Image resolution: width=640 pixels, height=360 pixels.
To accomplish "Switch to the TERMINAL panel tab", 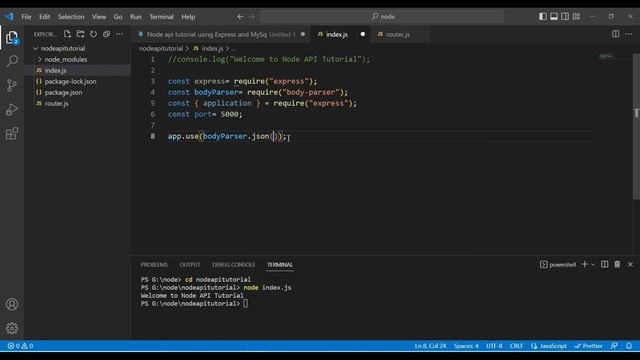I will click(280, 264).
